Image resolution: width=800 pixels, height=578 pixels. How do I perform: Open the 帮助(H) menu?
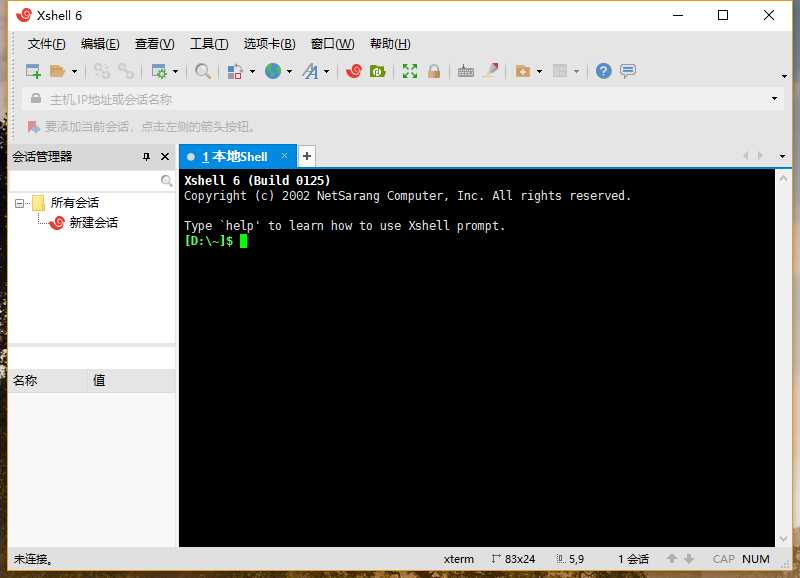point(390,44)
